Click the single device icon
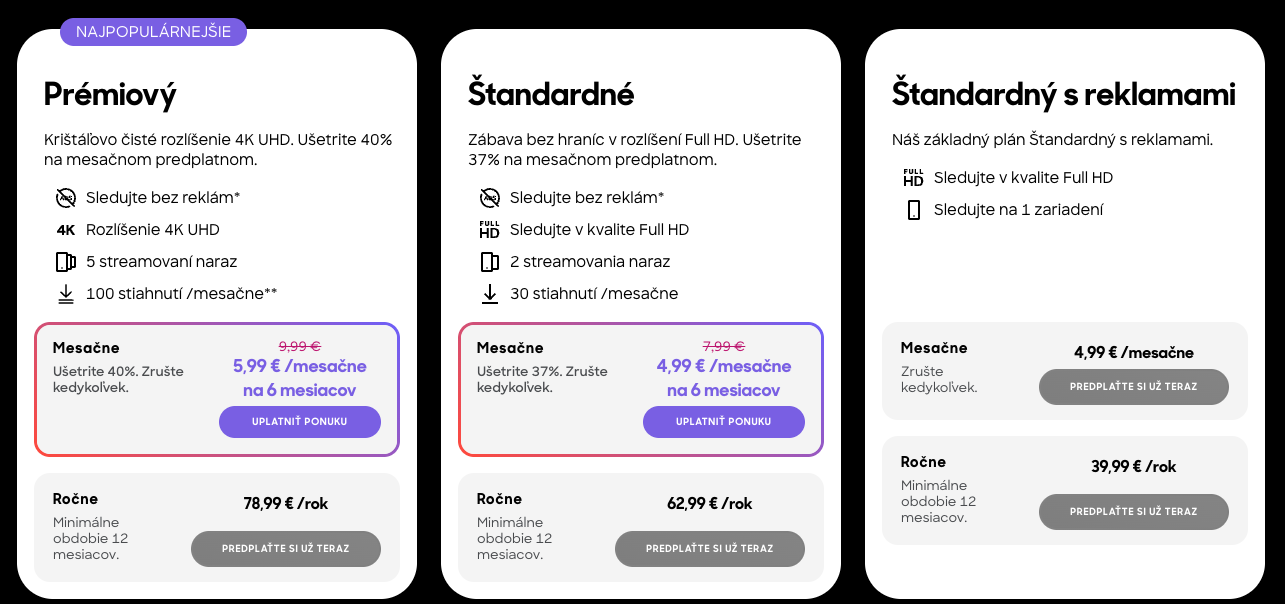 pos(913,210)
